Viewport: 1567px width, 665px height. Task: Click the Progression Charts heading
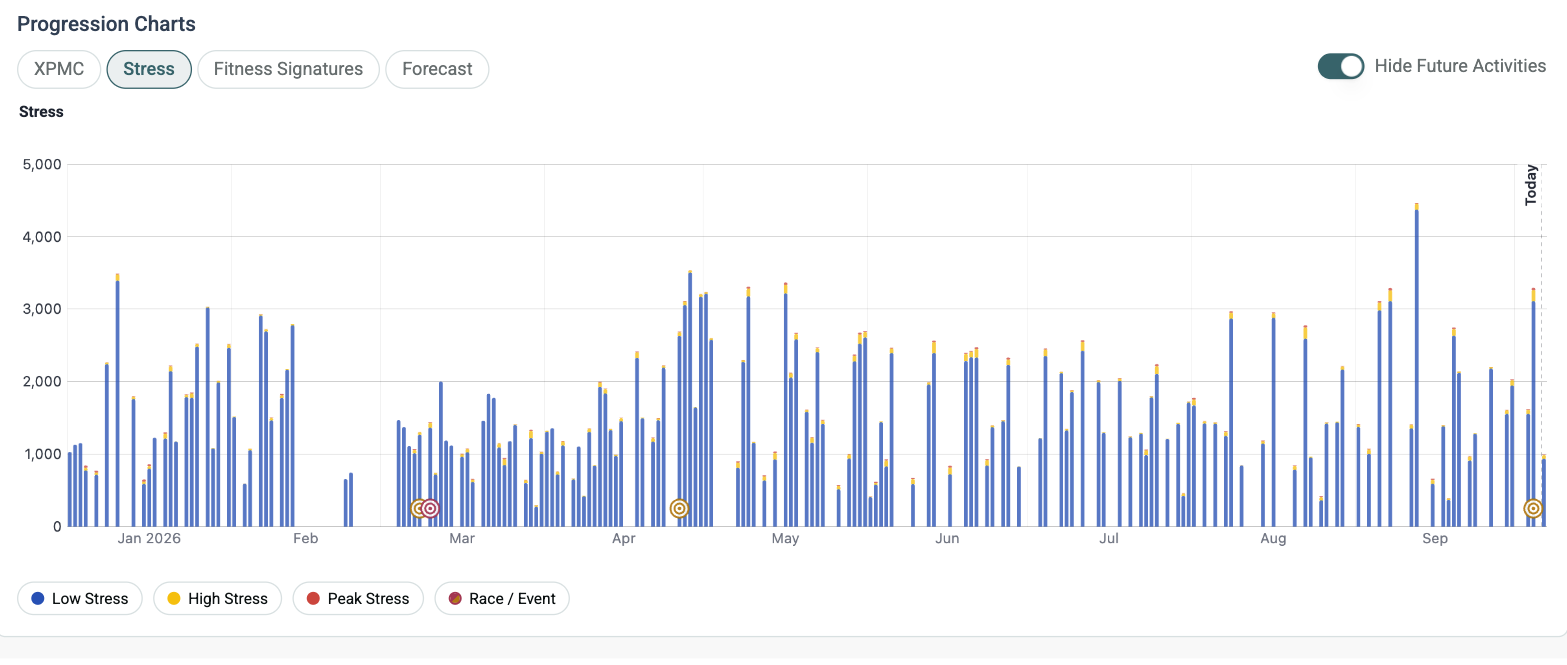click(x=107, y=24)
